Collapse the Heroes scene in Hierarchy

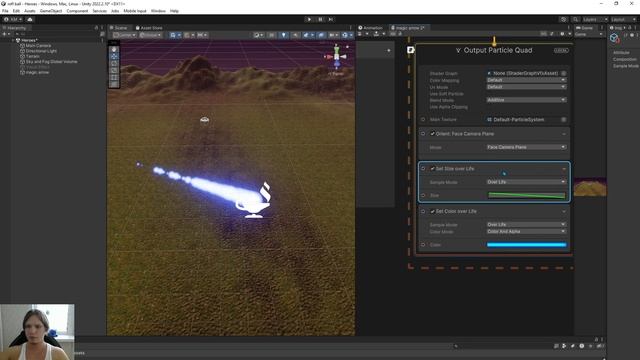point(13,40)
